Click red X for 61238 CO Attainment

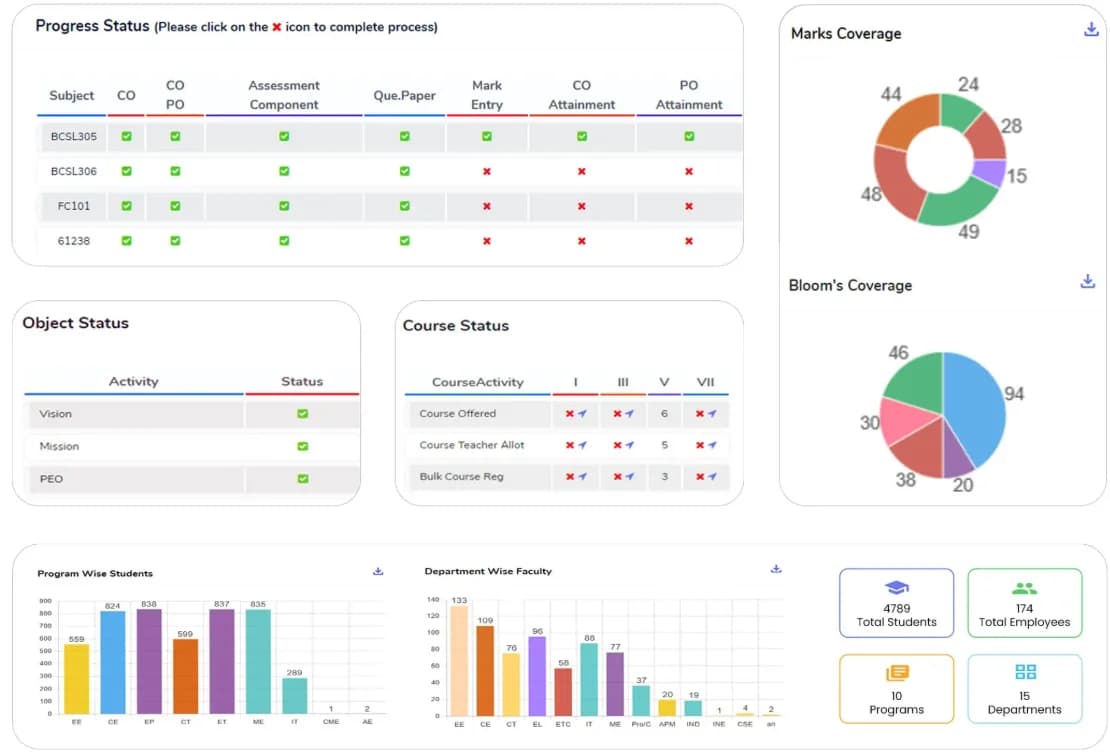click(x=581, y=241)
